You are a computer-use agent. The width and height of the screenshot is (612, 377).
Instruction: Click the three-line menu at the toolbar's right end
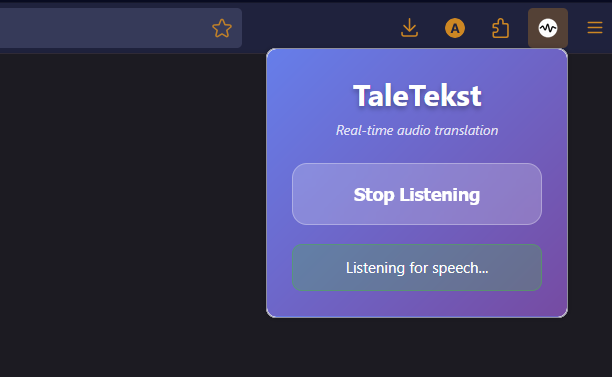[595, 28]
